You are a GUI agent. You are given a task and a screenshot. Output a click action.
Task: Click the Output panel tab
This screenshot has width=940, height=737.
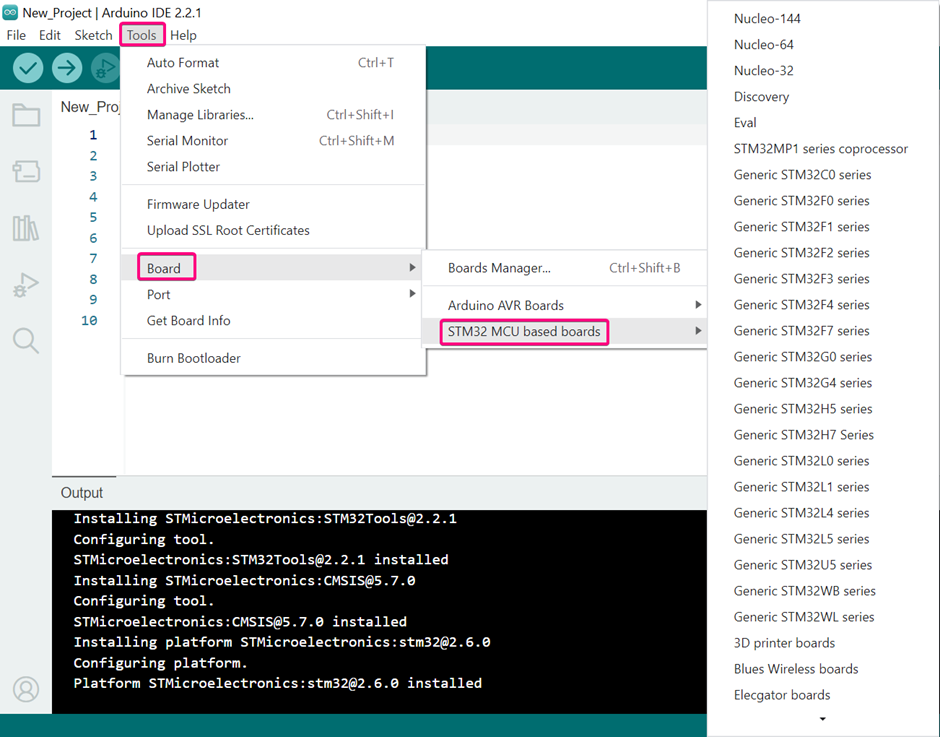point(82,493)
